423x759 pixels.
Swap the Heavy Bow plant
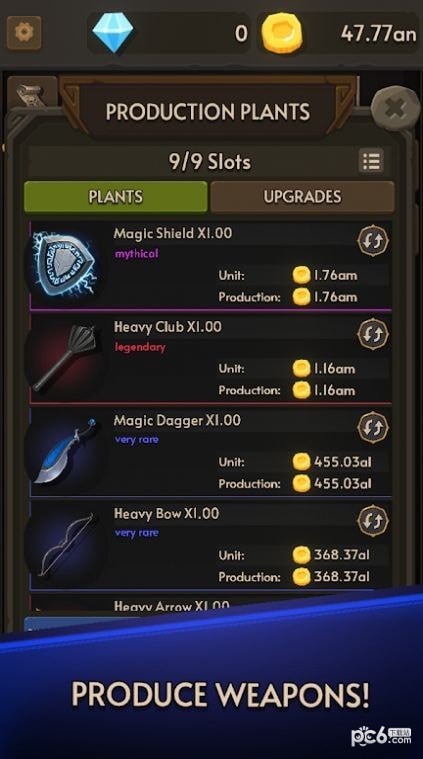coord(373,520)
